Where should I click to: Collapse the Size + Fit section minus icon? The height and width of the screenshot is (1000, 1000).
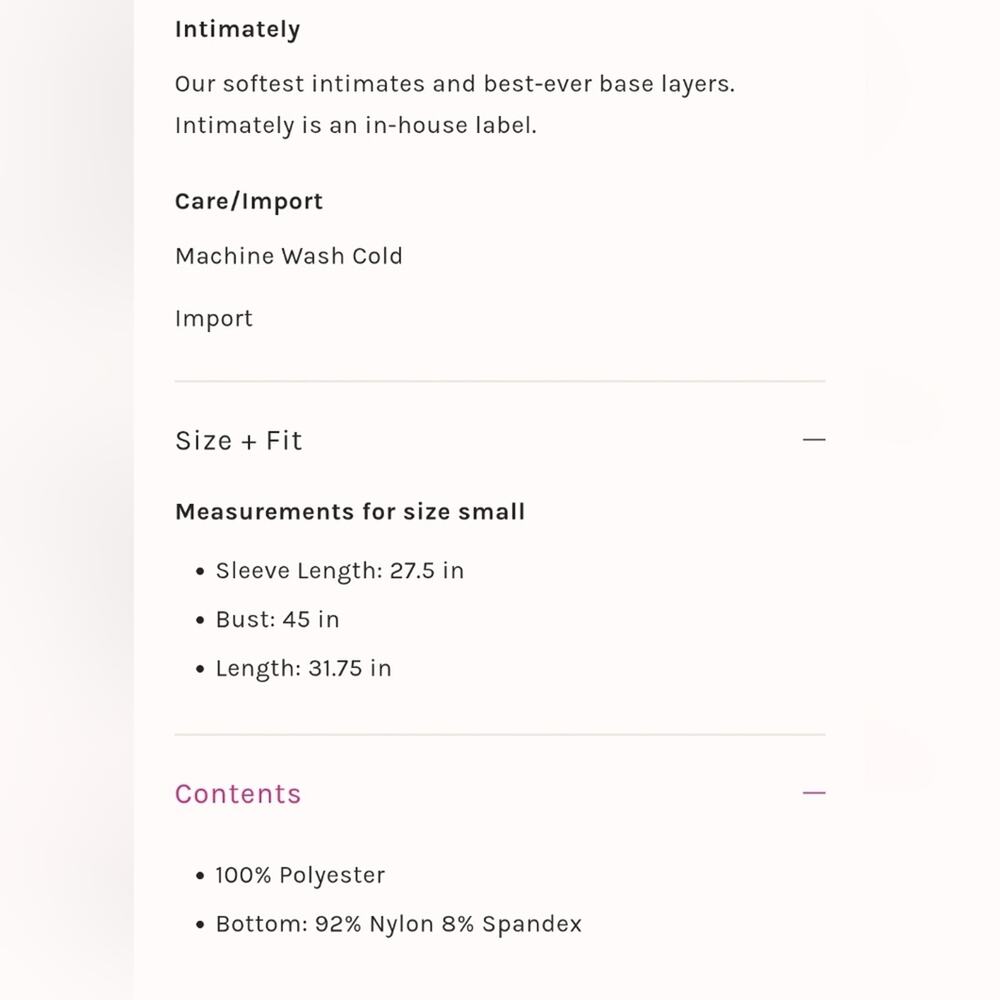click(814, 440)
